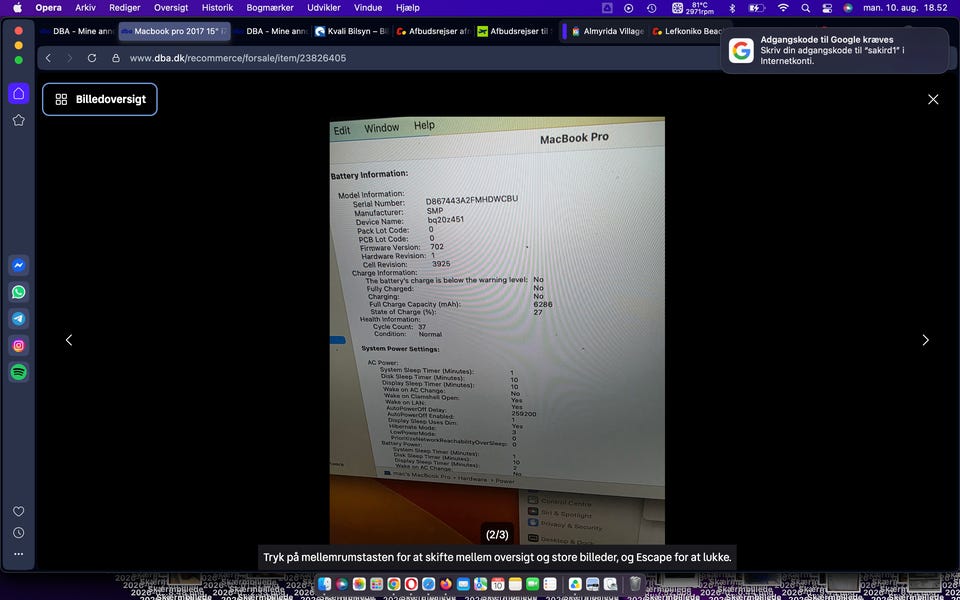
Task: Go back with the browser back arrow
Action: click(48, 58)
